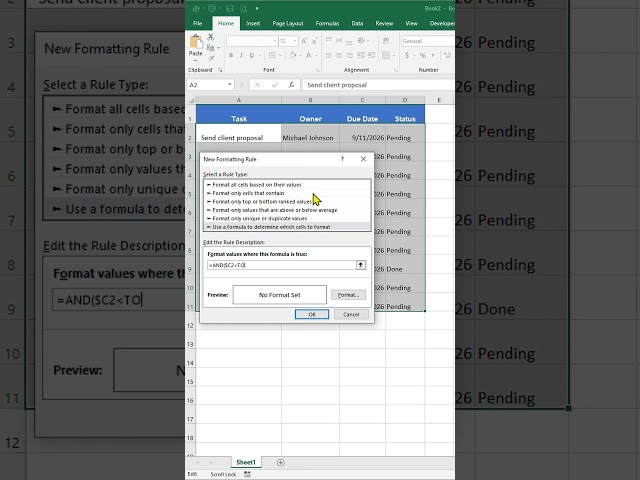Apply Accounting dollar number format
This screenshot has width=640, height=480.
pyautogui.click(x=407, y=55)
